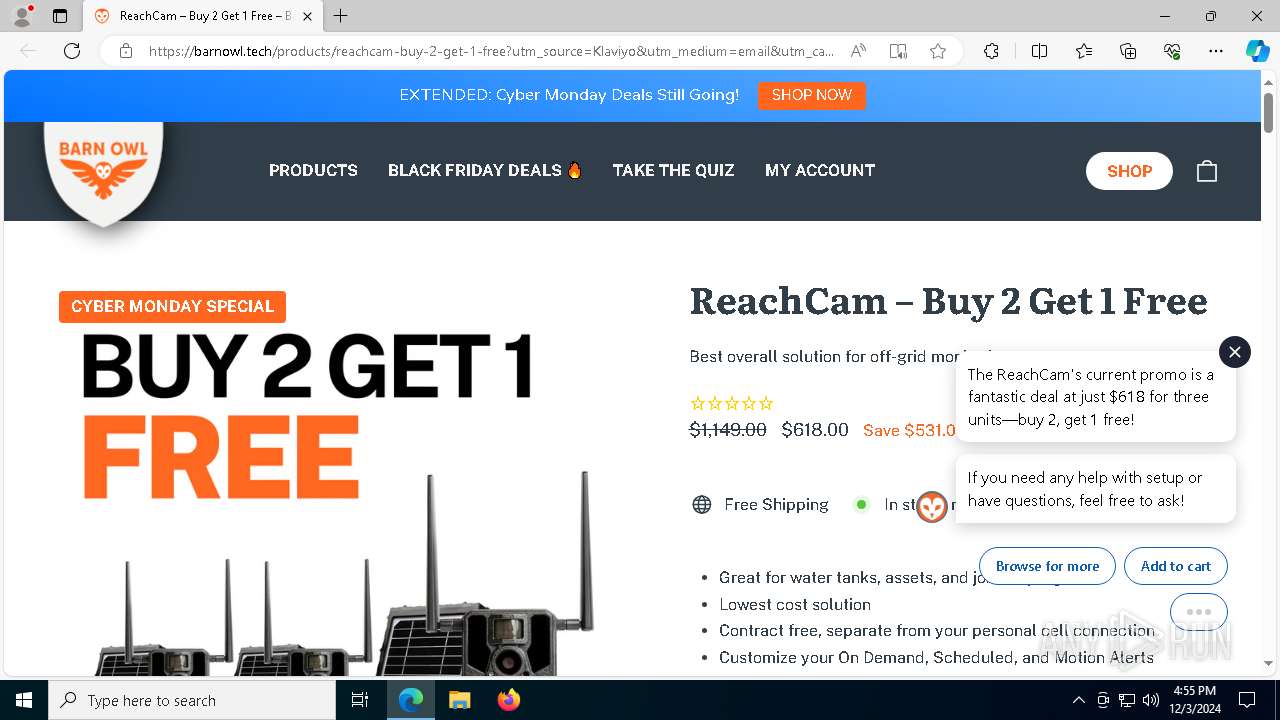Click the Browse for more button

coord(1047,566)
